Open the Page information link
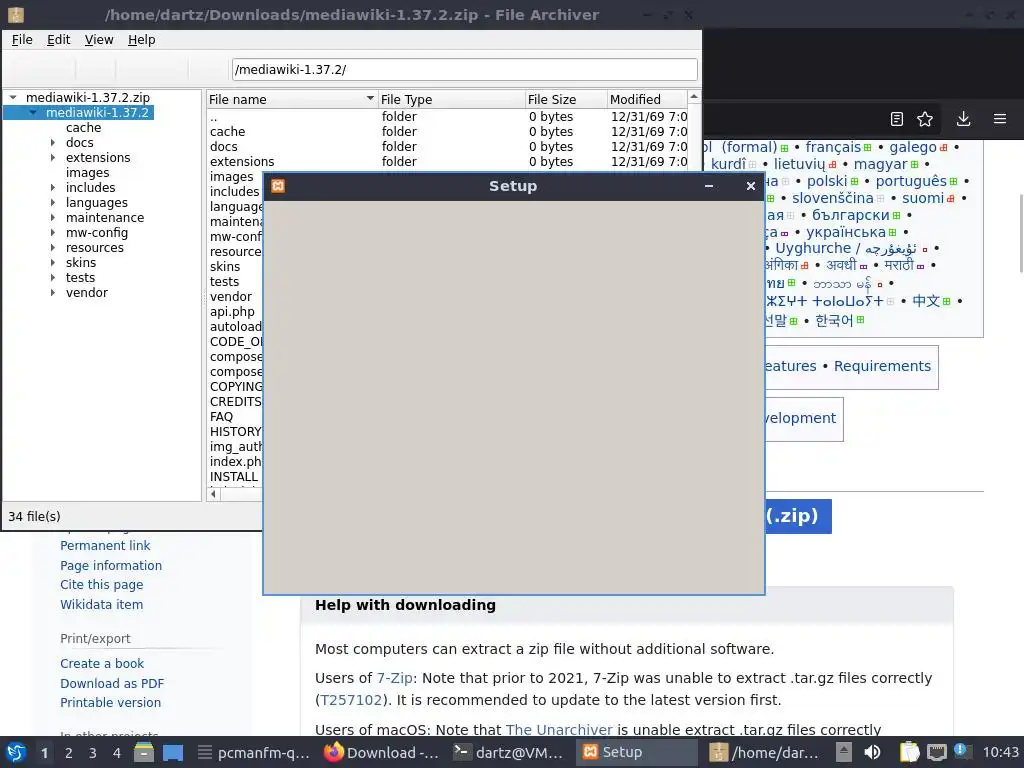This screenshot has height=768, width=1024. (111, 566)
